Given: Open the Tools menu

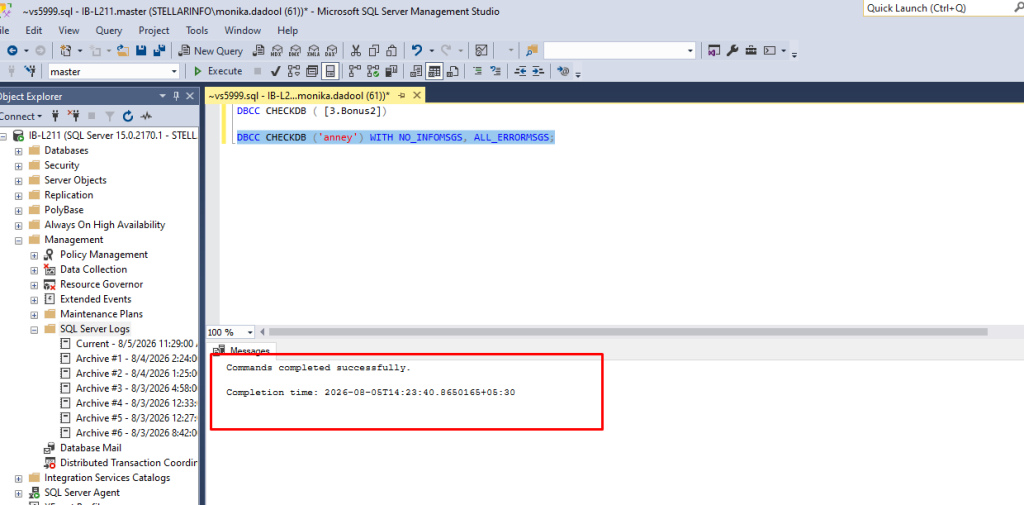Looking at the screenshot, I should [x=197, y=30].
